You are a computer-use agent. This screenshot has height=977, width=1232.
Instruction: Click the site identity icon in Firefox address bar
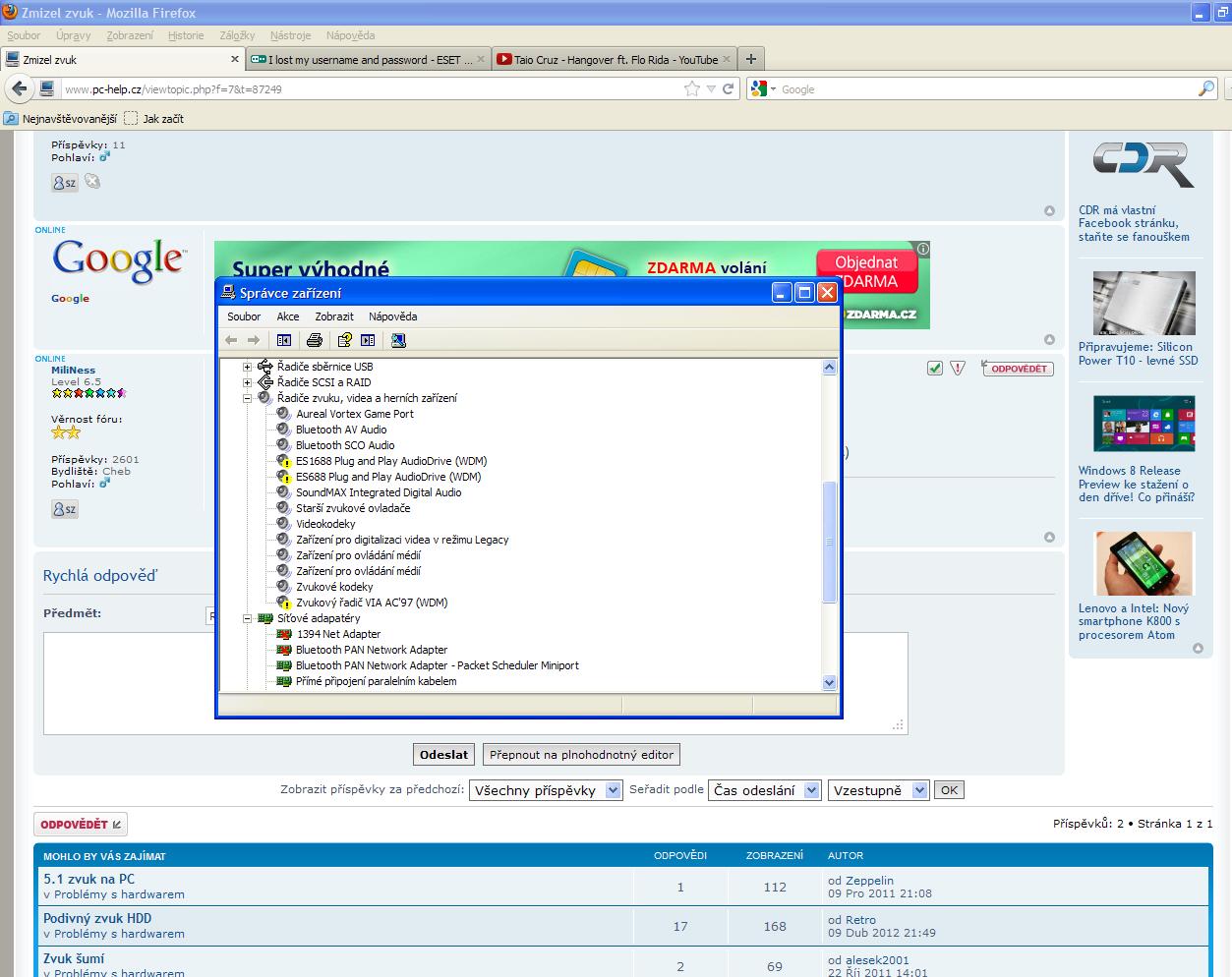coord(47,88)
